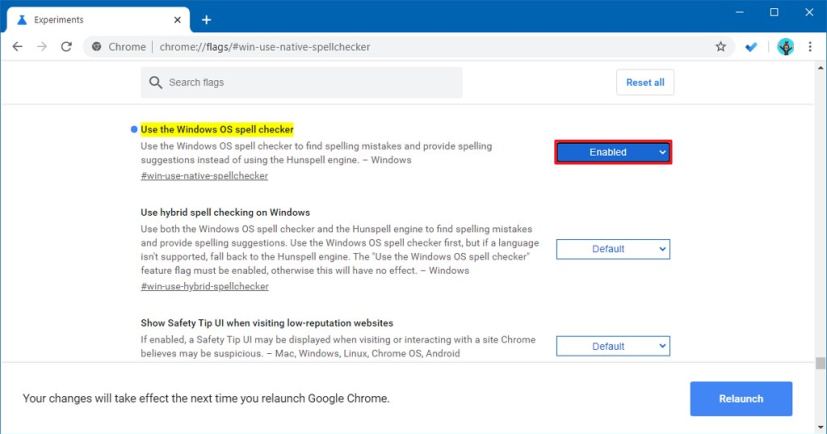Click the Reset all button
The width and height of the screenshot is (827, 434).
click(645, 82)
